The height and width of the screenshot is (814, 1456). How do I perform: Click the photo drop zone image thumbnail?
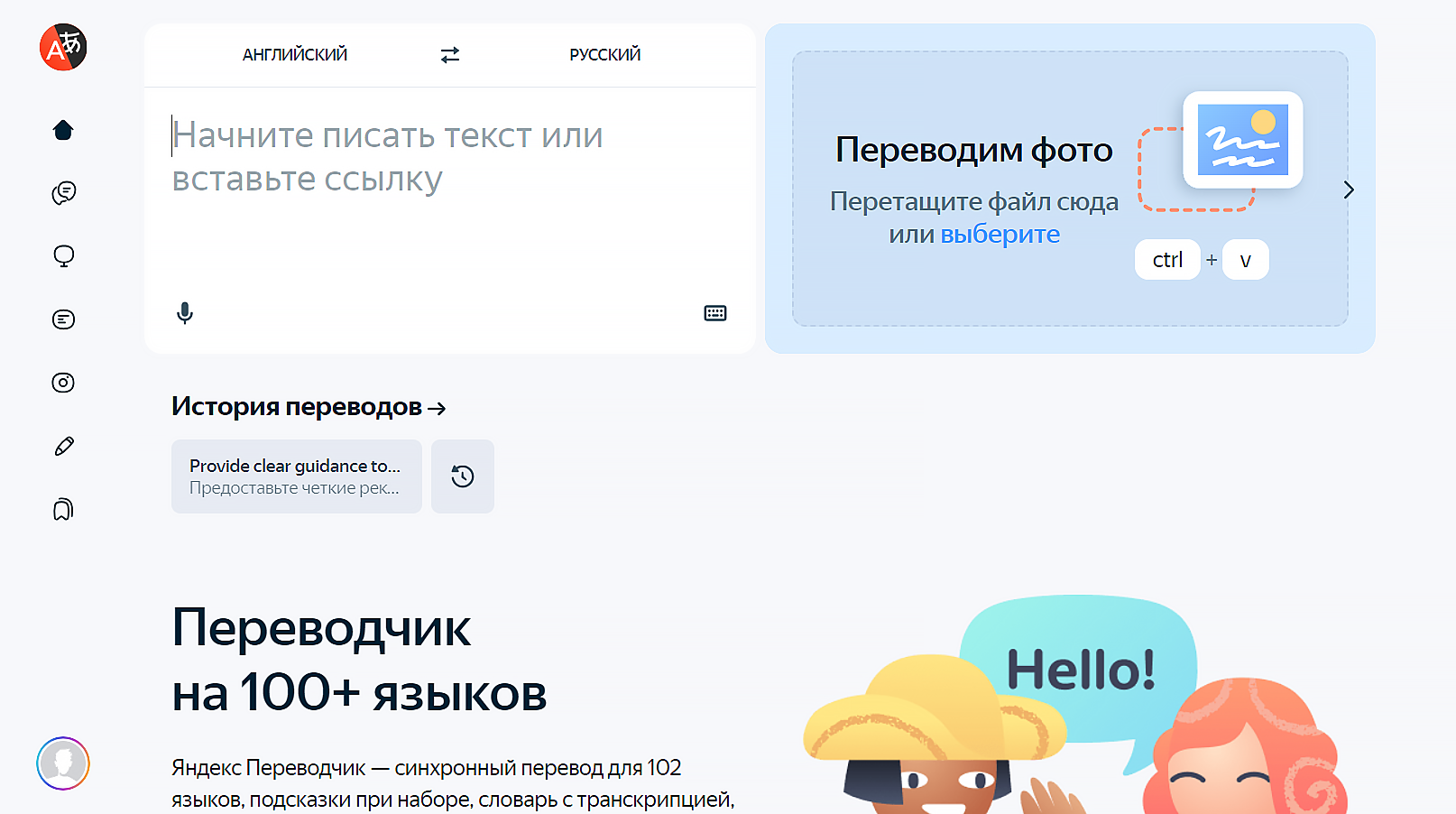tap(1243, 140)
